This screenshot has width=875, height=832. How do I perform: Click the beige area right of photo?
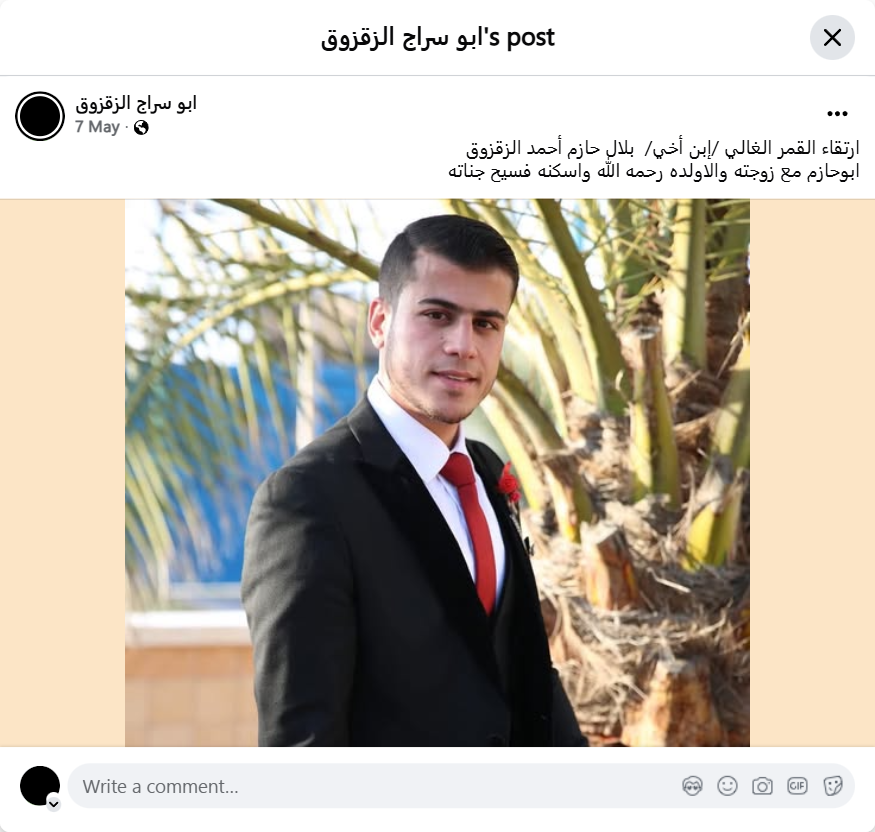[812, 473]
